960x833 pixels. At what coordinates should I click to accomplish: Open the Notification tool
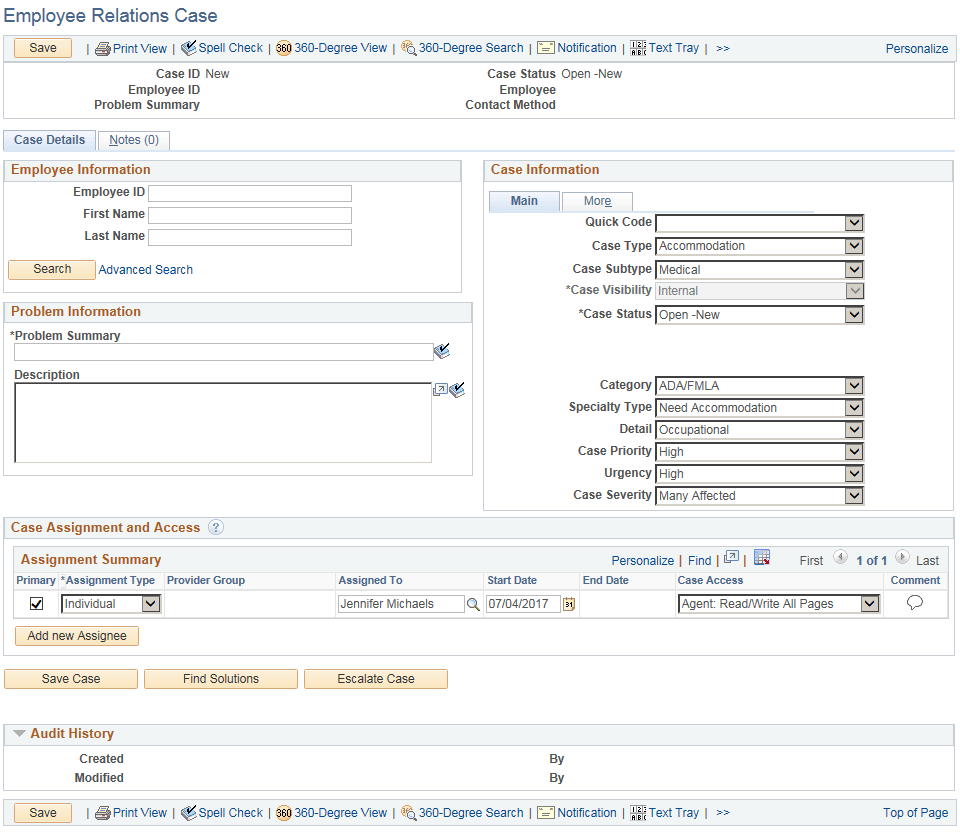[584, 47]
